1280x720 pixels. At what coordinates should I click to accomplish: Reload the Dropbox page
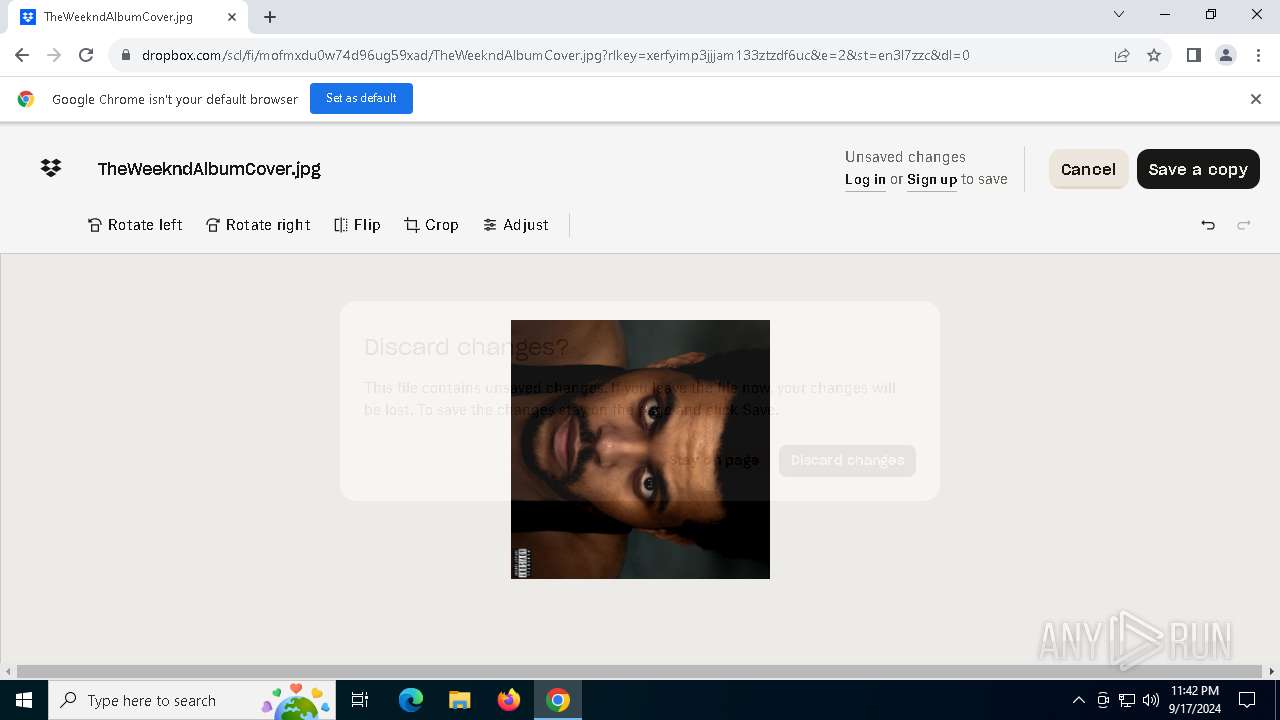click(x=86, y=55)
